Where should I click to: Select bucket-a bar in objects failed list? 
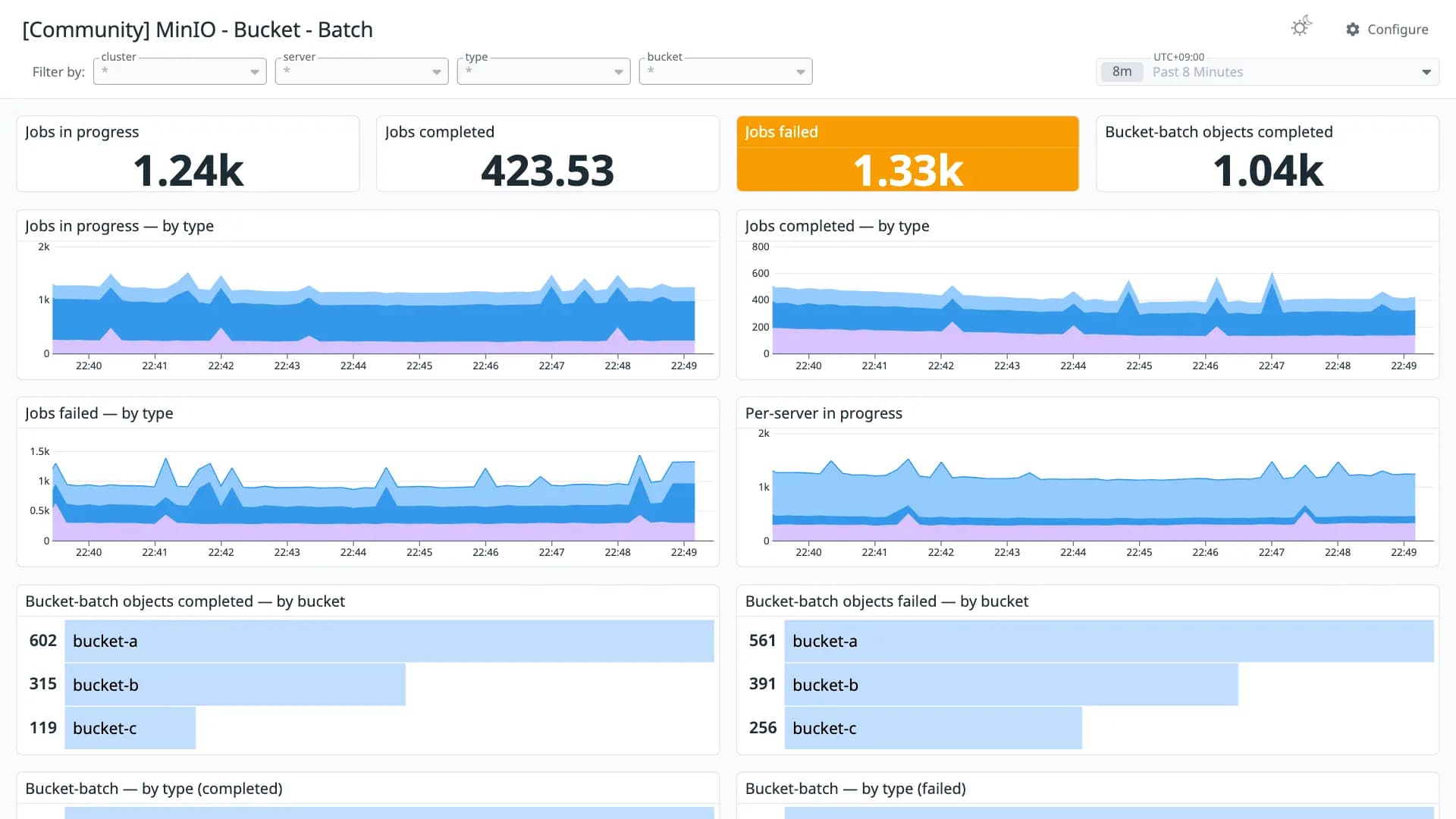[x=1109, y=642]
